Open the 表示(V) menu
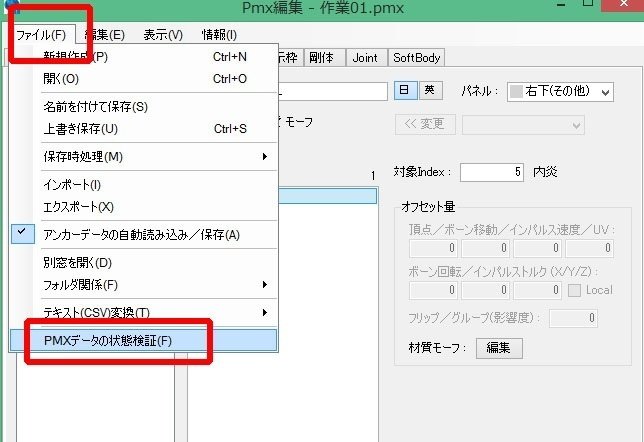 163,35
